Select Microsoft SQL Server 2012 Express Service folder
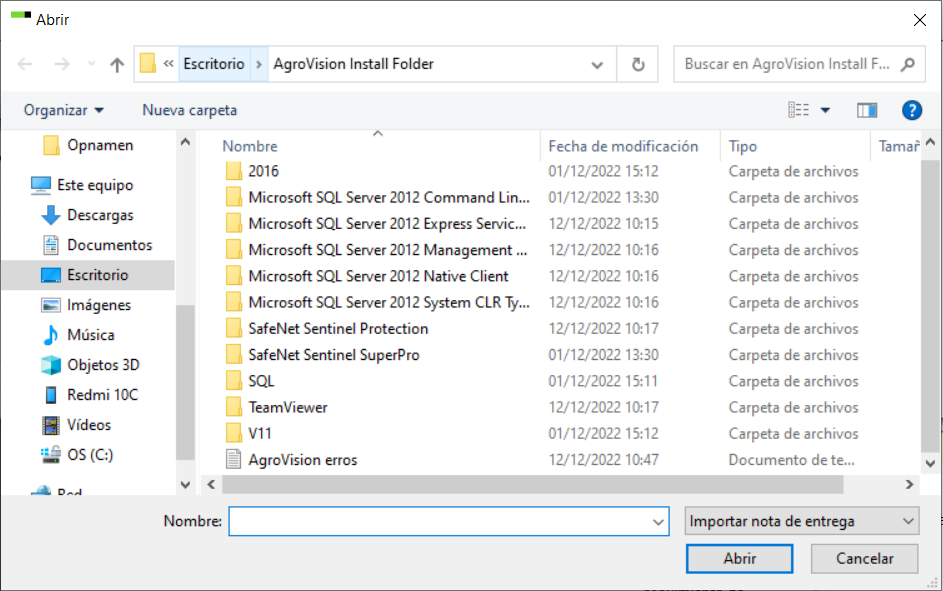The width and height of the screenshot is (943, 591). click(x=387, y=224)
